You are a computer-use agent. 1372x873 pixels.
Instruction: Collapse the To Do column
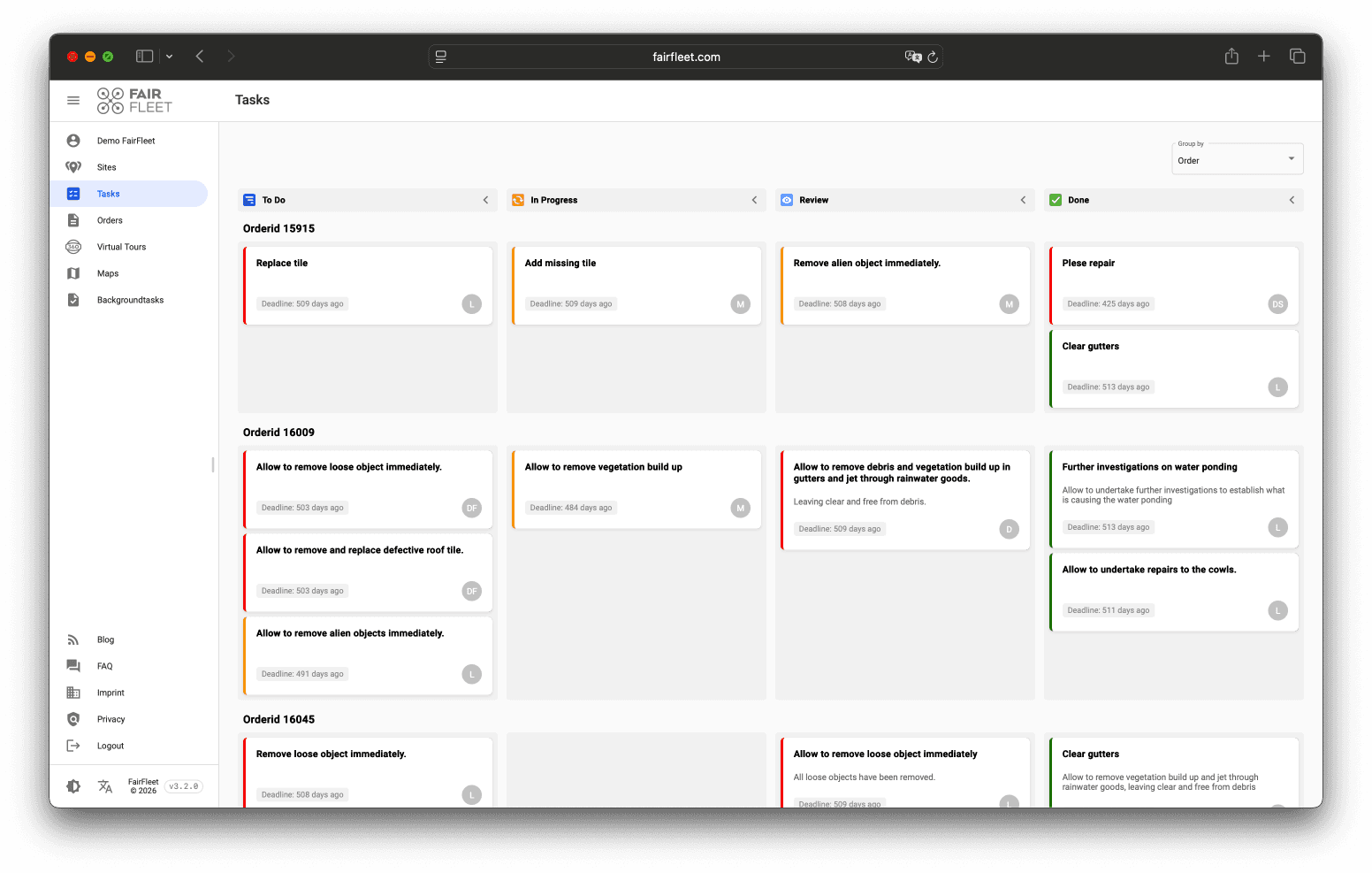click(485, 200)
